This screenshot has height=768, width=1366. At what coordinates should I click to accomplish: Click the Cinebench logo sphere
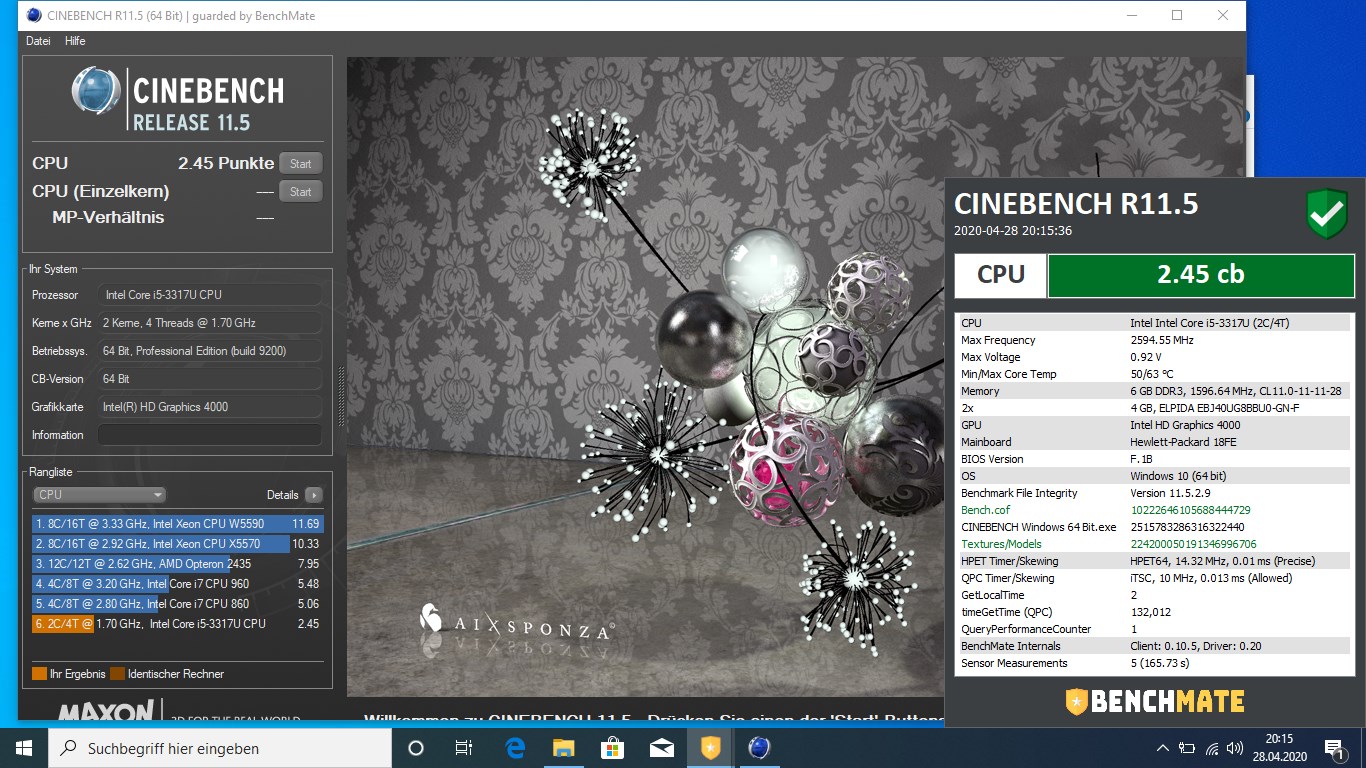click(x=96, y=92)
